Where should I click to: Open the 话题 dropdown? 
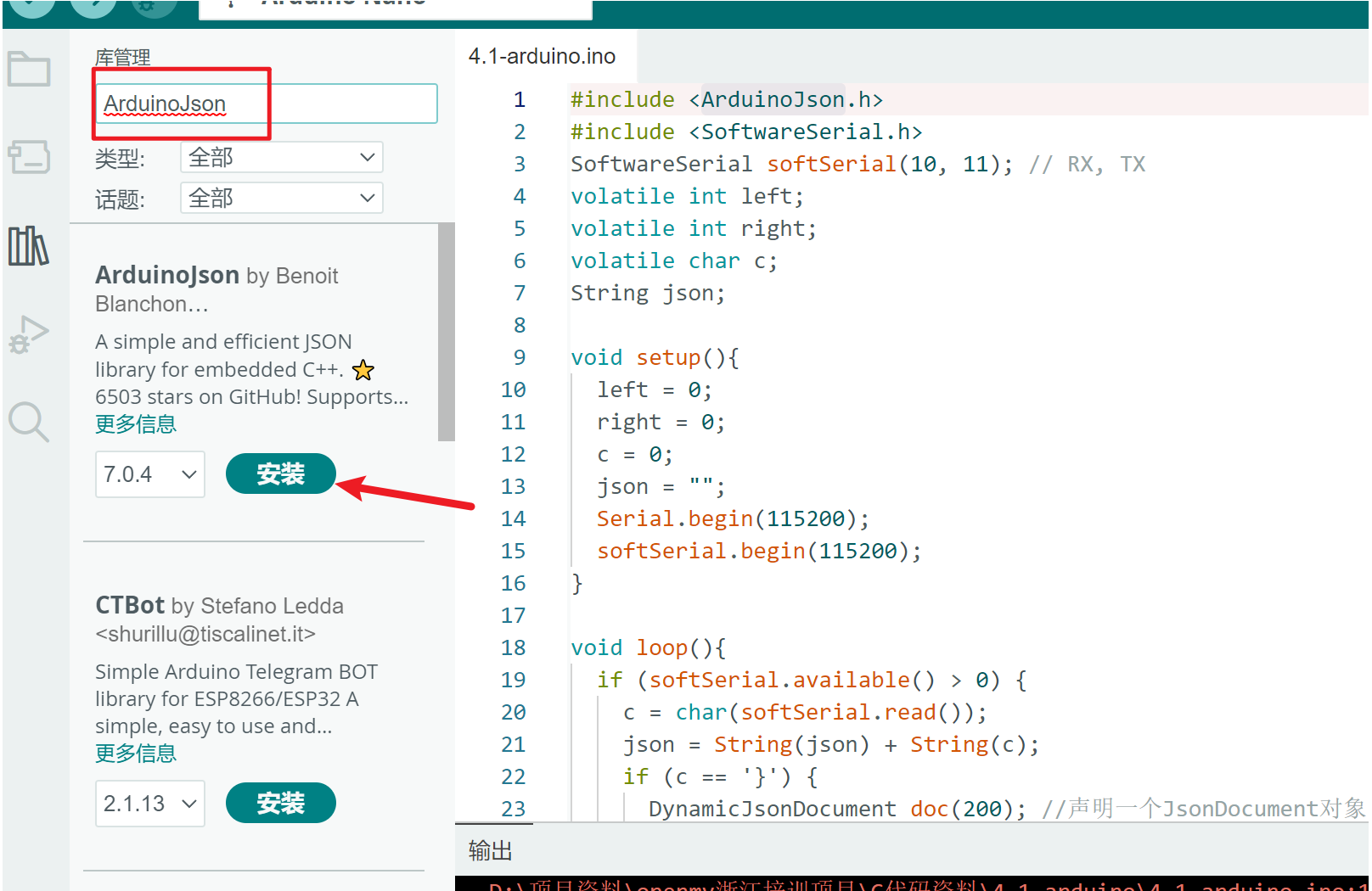tap(282, 198)
